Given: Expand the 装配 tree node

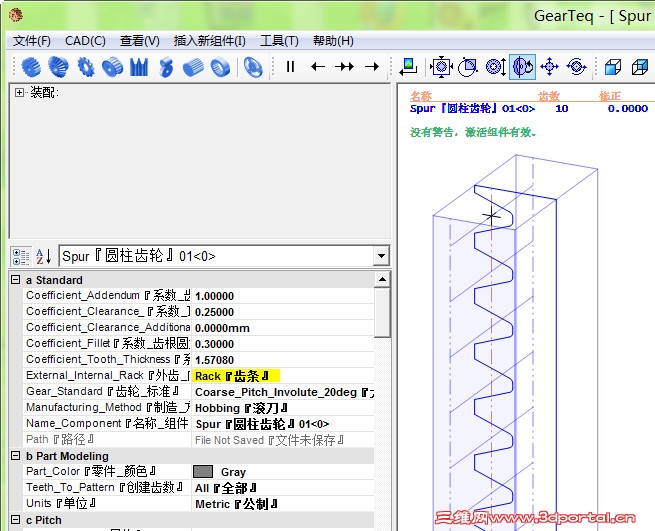Looking at the screenshot, I should pyautogui.click(x=19, y=92).
